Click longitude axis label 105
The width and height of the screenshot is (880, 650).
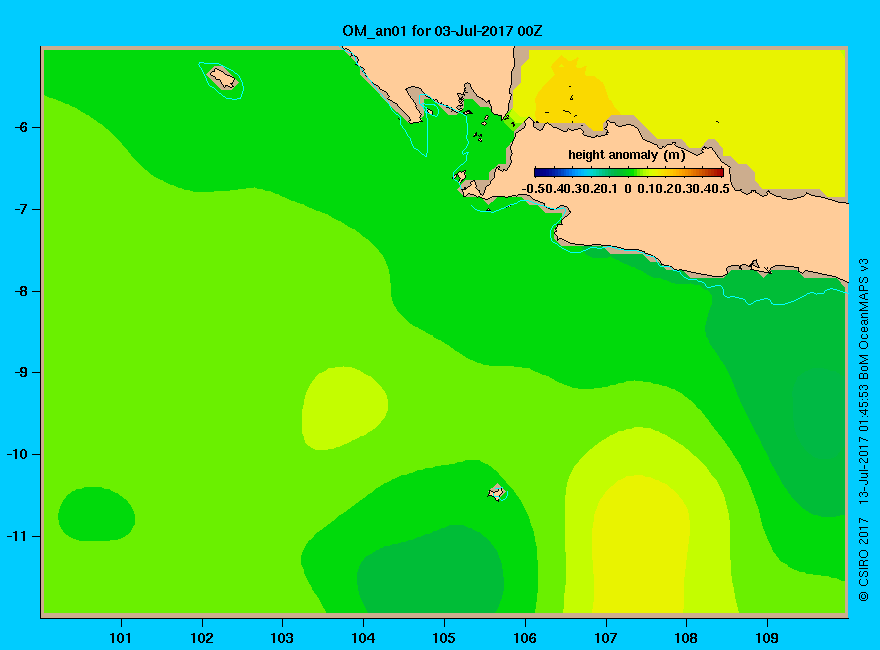click(444, 638)
